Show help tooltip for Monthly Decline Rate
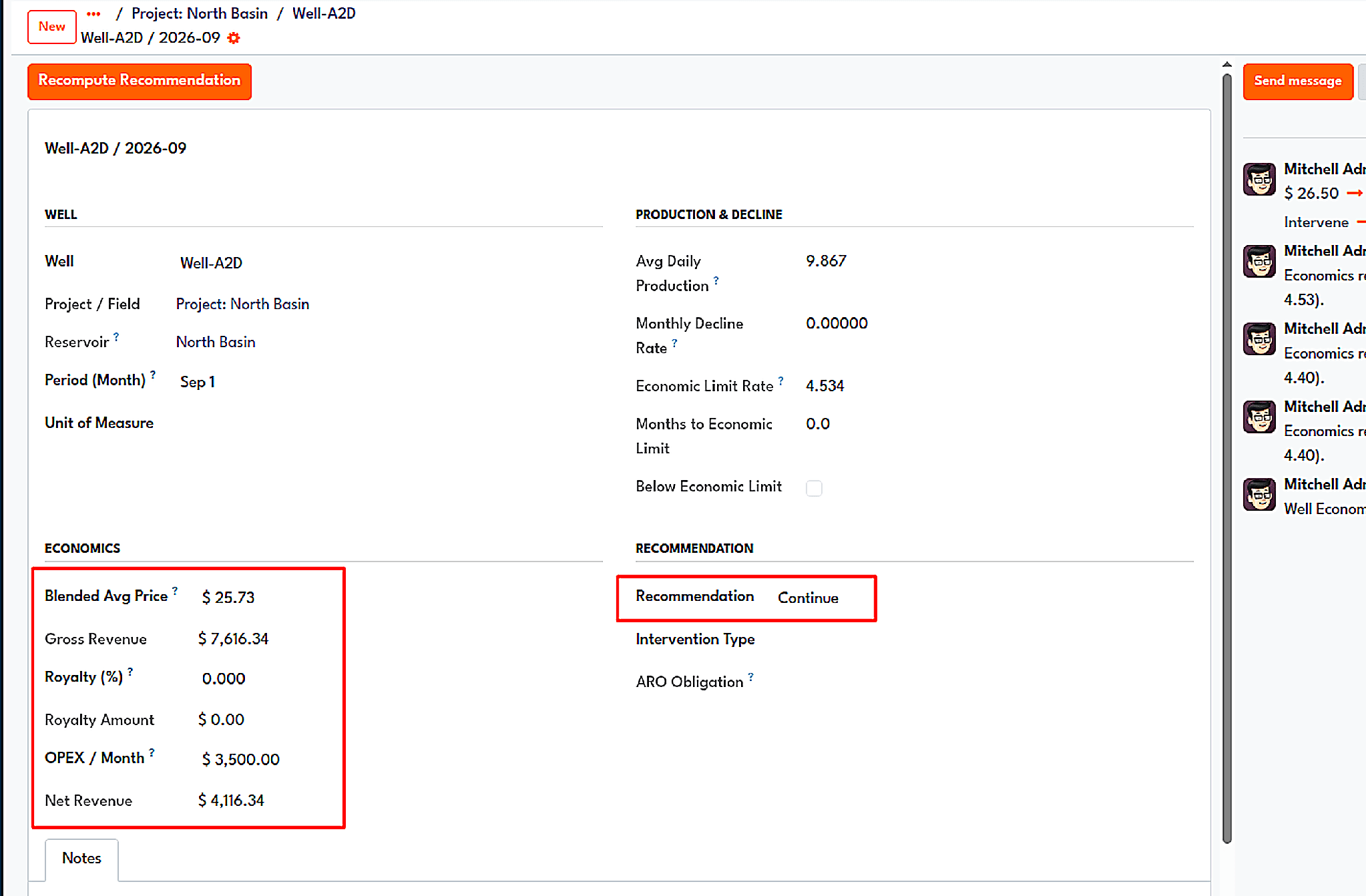 point(674,343)
